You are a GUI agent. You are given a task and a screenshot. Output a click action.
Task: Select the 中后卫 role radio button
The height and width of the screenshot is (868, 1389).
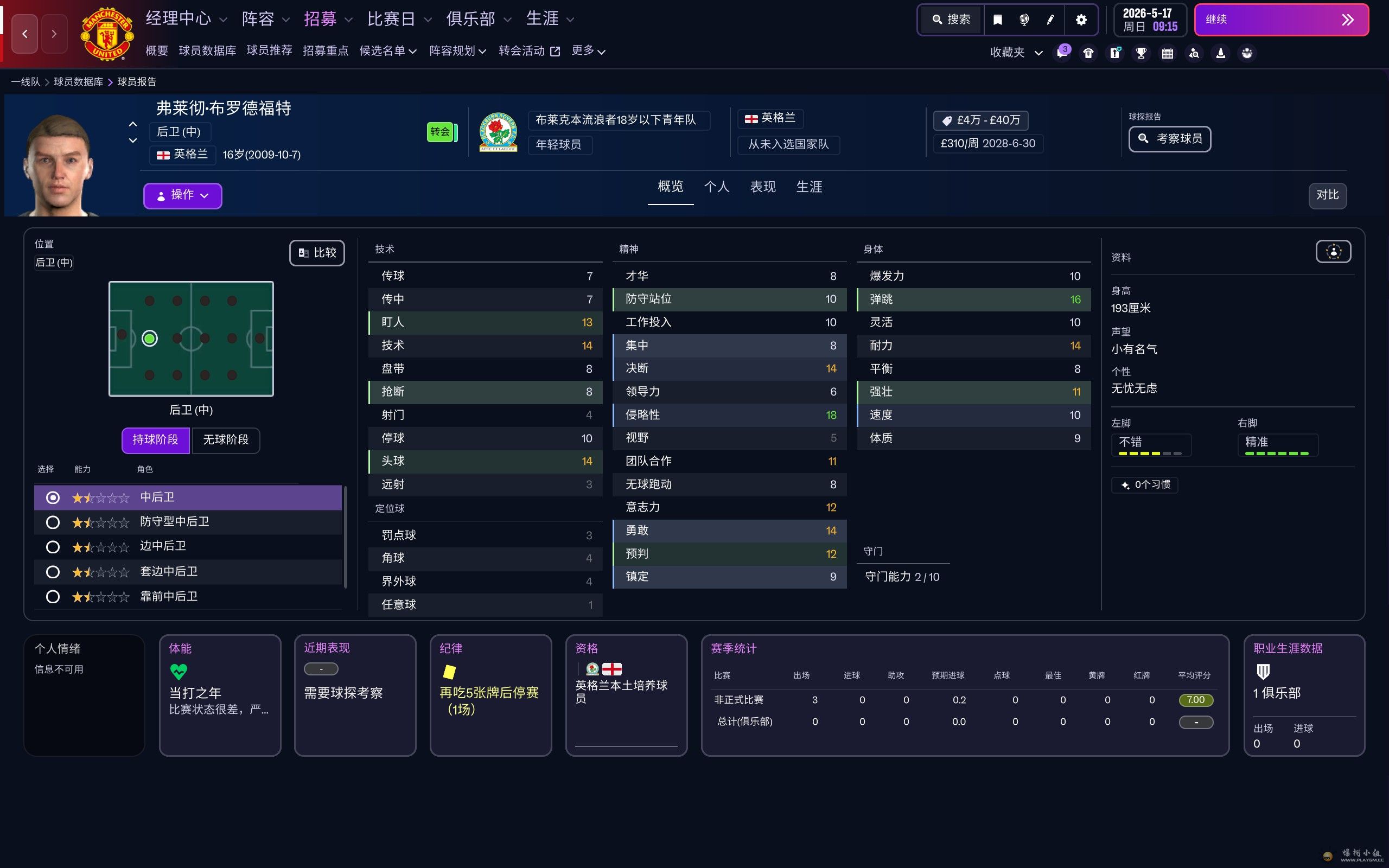coord(52,497)
